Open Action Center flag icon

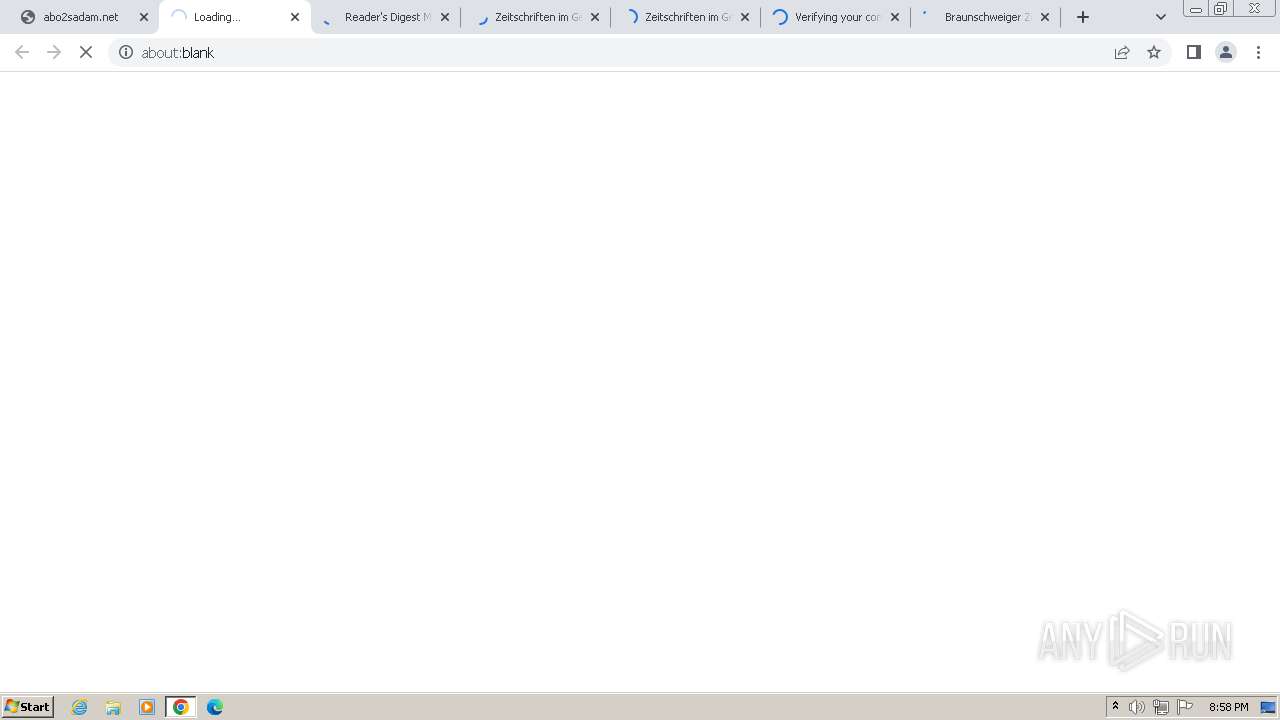1185,707
